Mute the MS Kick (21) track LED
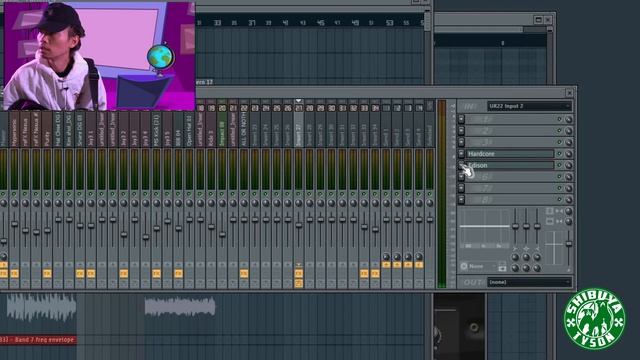 156,194
